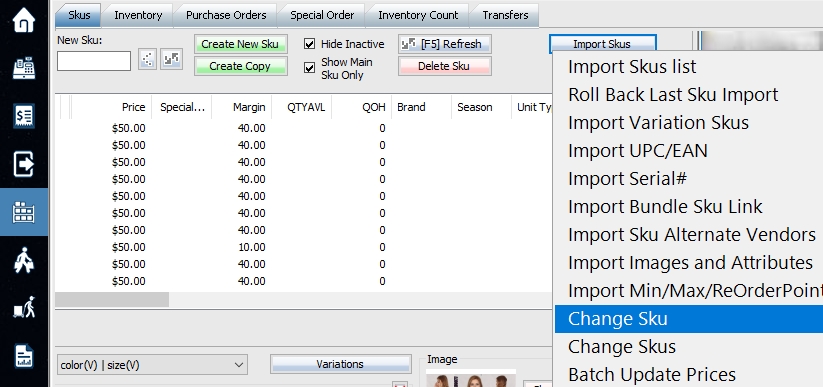Click the Create Copy button

tap(240, 66)
